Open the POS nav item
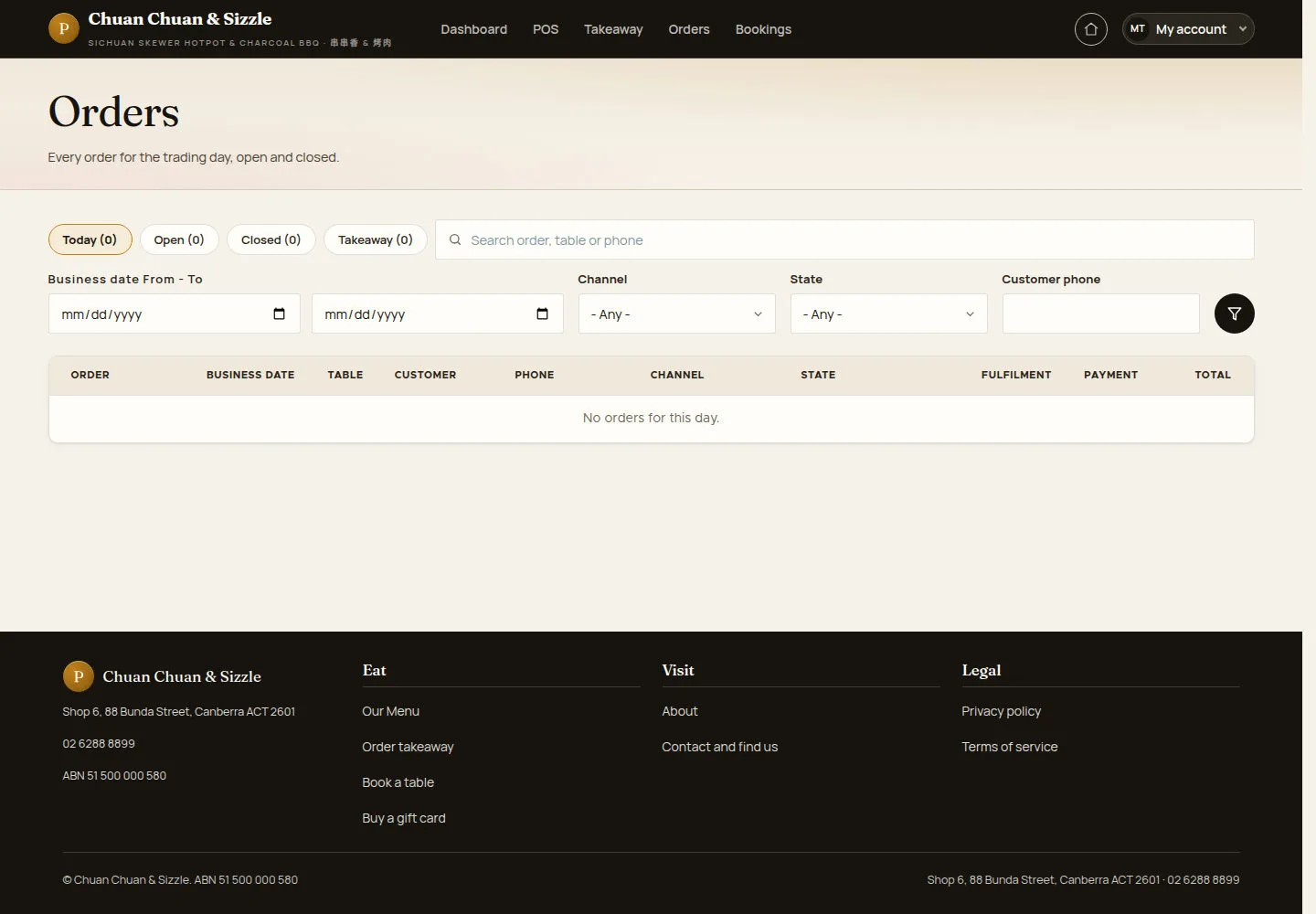1316x914 pixels. tap(546, 29)
